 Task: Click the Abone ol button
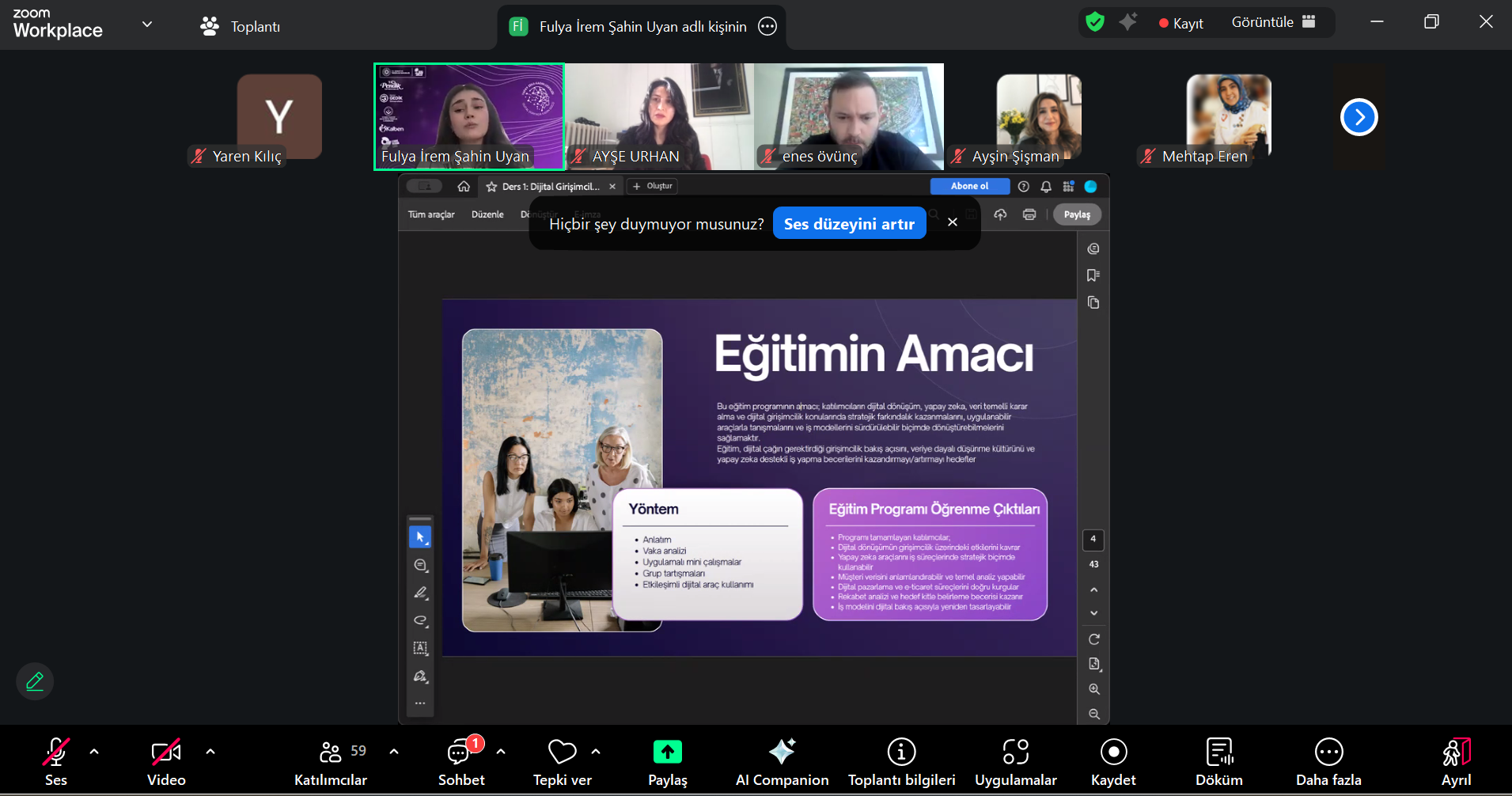[969, 186]
